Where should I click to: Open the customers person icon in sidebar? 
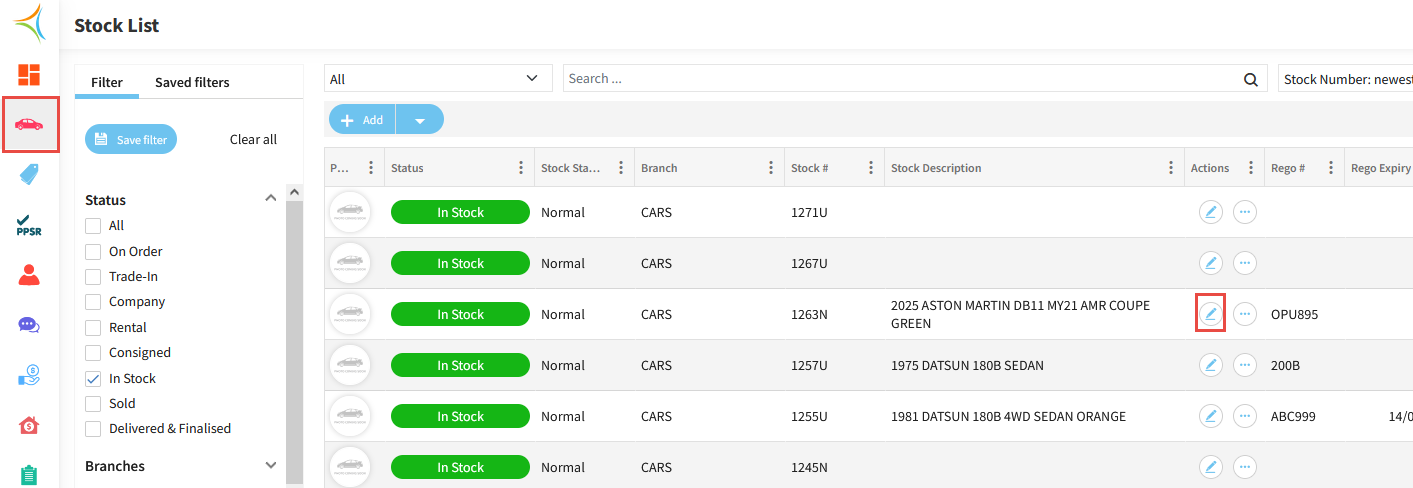pyautogui.click(x=29, y=275)
